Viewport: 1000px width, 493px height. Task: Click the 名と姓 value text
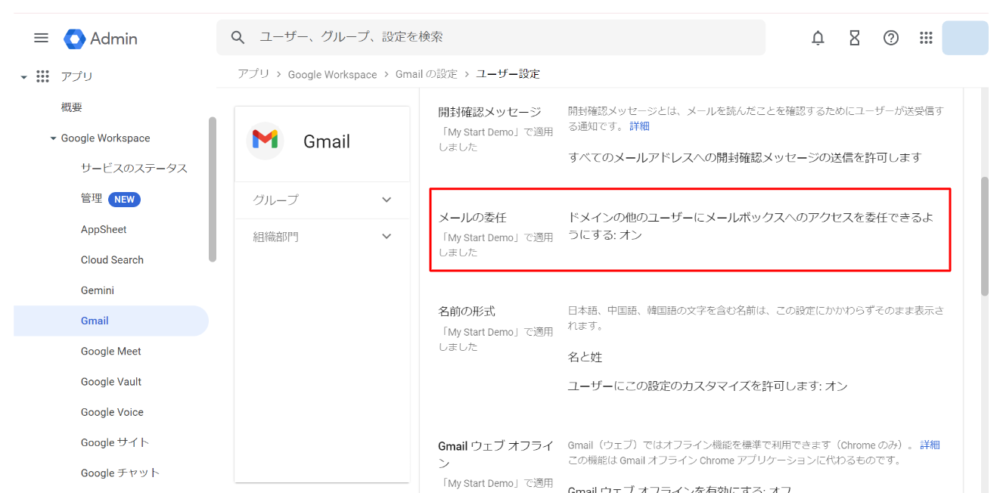coord(585,358)
